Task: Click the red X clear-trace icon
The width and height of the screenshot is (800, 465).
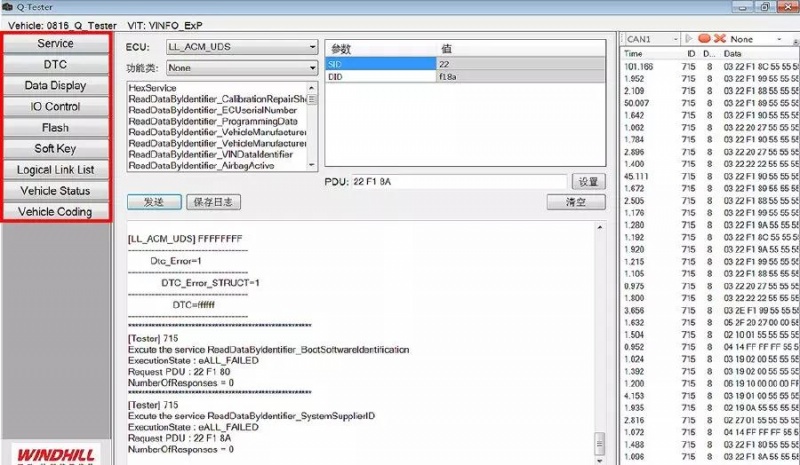Action: (718, 39)
